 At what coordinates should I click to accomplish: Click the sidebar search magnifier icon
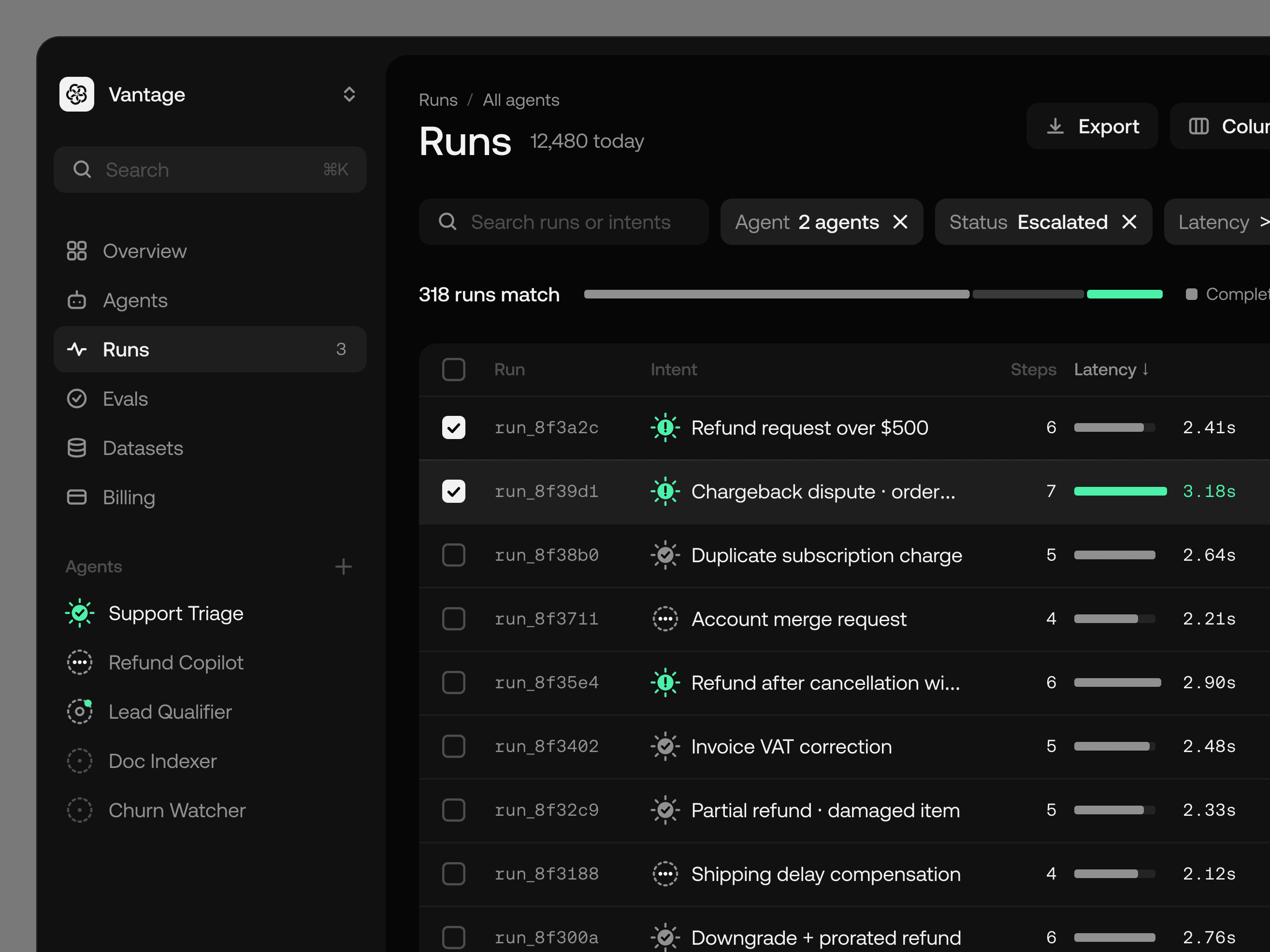(x=82, y=169)
